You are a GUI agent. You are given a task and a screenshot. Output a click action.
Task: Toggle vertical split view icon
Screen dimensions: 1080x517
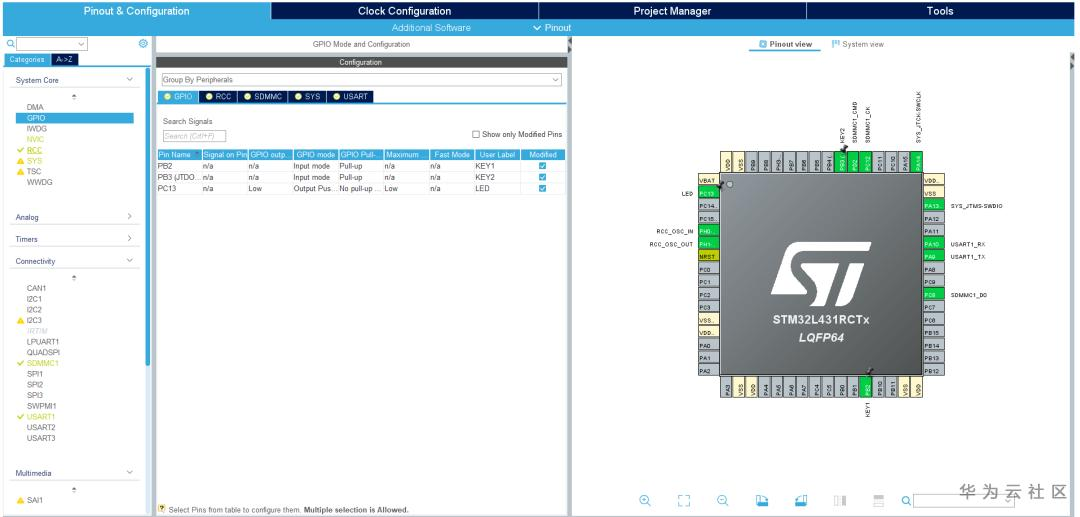point(840,500)
